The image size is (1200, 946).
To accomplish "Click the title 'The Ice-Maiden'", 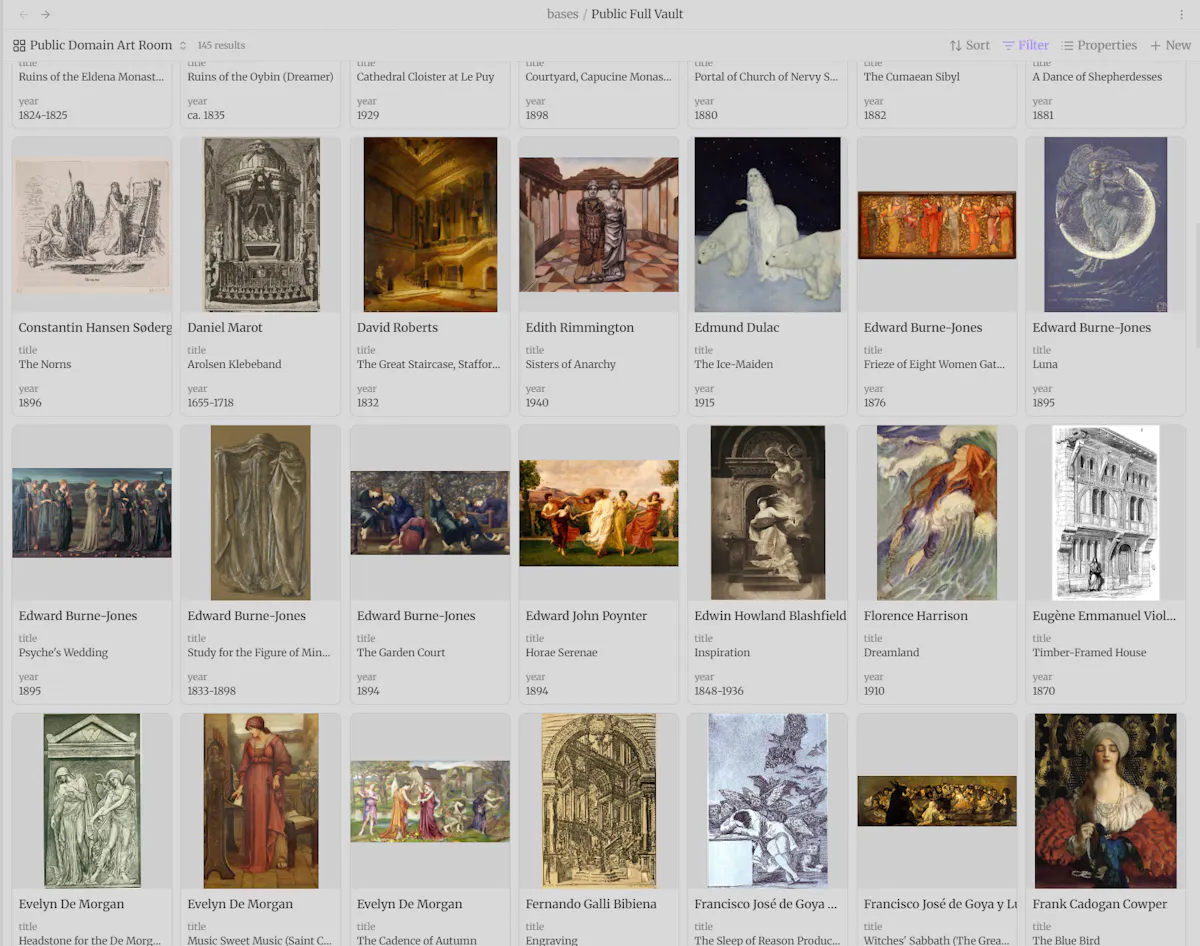I will pos(734,364).
